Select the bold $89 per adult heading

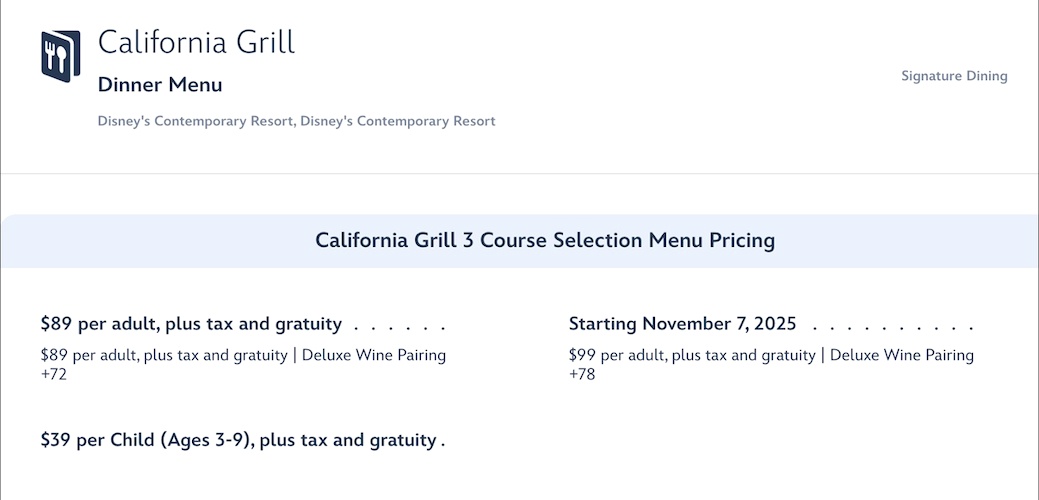pyautogui.click(x=191, y=324)
